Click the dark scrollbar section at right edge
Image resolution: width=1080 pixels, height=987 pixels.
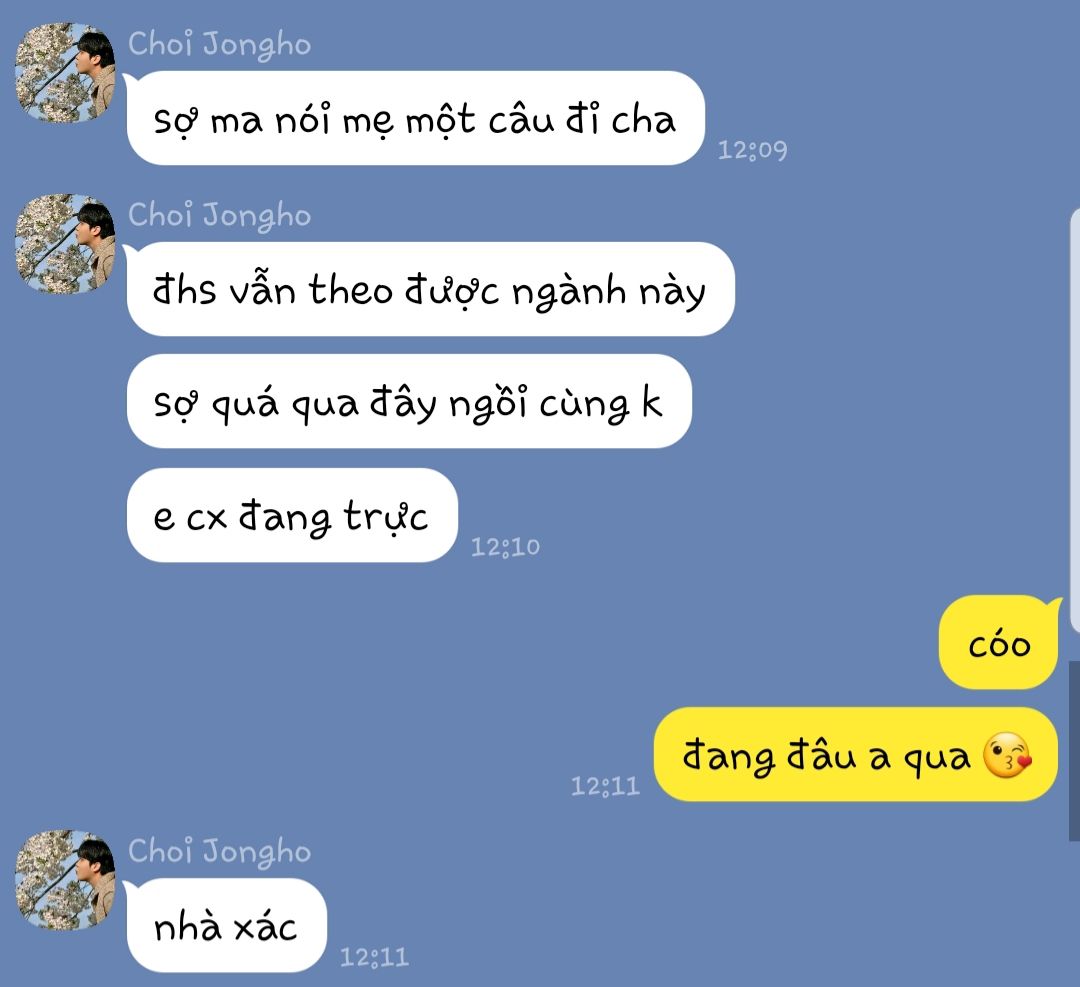pyautogui.click(x=1074, y=751)
